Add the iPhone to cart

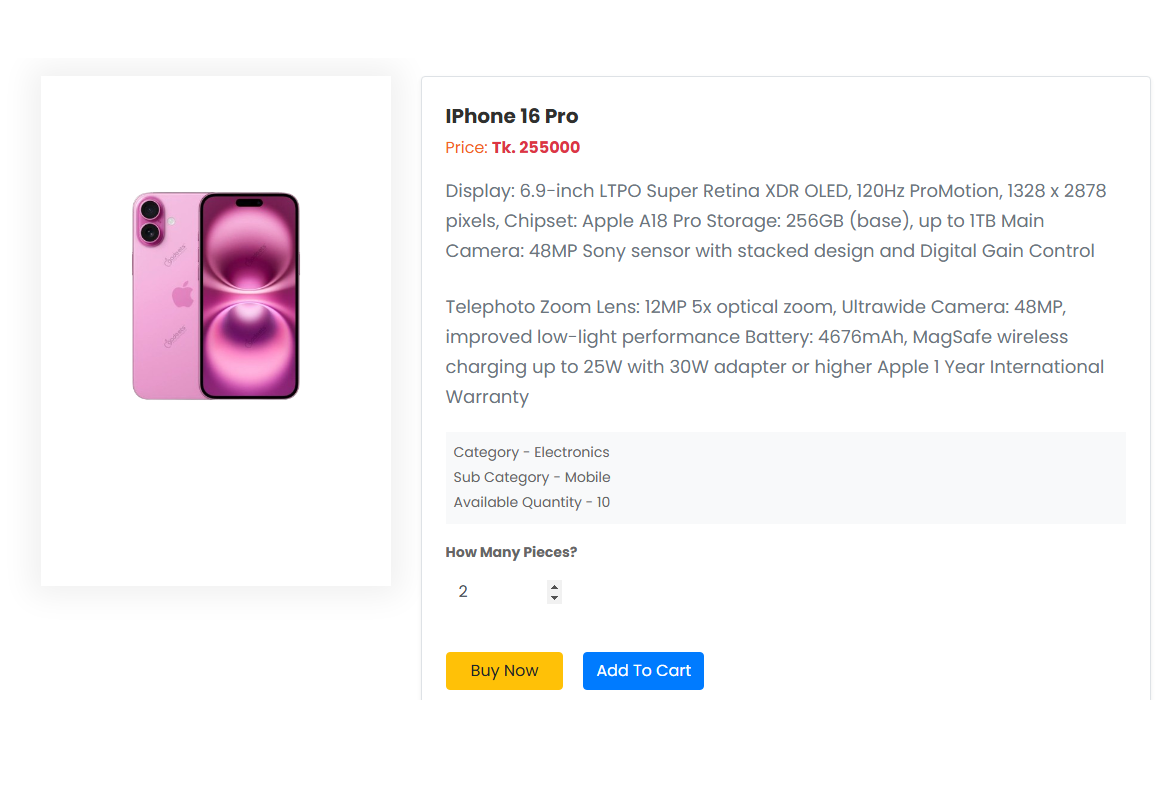[x=643, y=671]
